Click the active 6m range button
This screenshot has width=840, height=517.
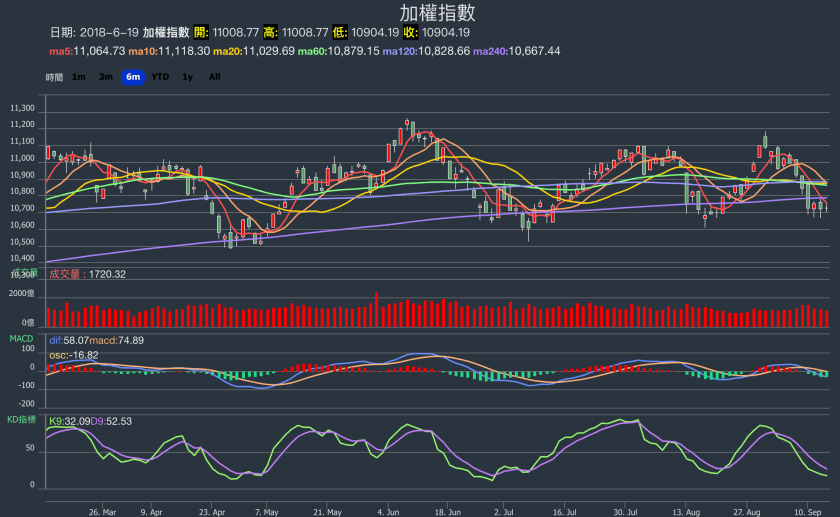(x=132, y=77)
